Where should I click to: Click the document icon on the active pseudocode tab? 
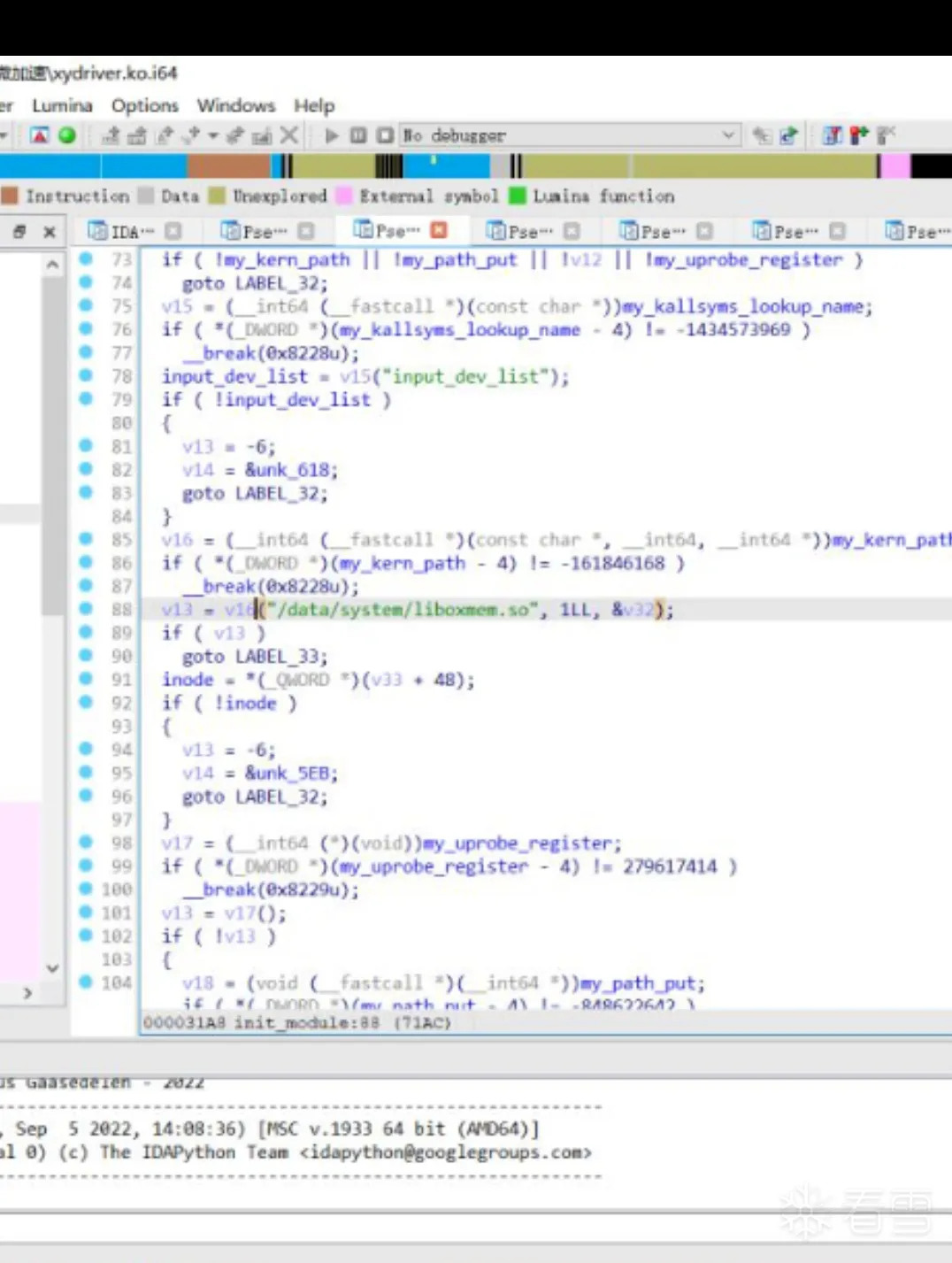click(x=363, y=230)
